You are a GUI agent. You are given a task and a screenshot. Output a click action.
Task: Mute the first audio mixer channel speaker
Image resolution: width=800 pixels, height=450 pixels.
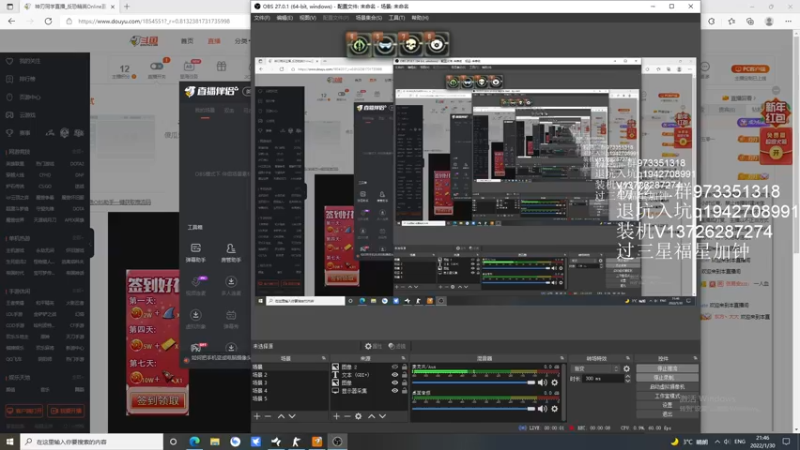[x=542, y=382]
